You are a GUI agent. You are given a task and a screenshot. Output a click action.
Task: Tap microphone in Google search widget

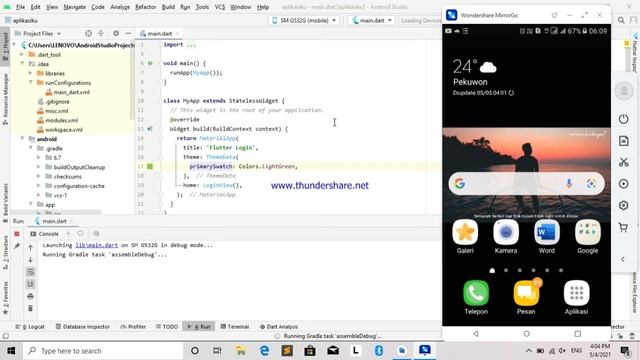(569, 184)
